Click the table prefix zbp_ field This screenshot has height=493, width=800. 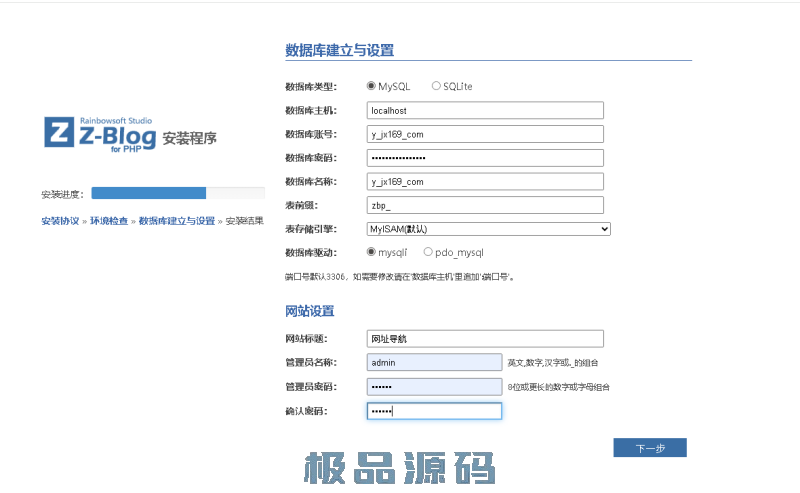(485, 205)
